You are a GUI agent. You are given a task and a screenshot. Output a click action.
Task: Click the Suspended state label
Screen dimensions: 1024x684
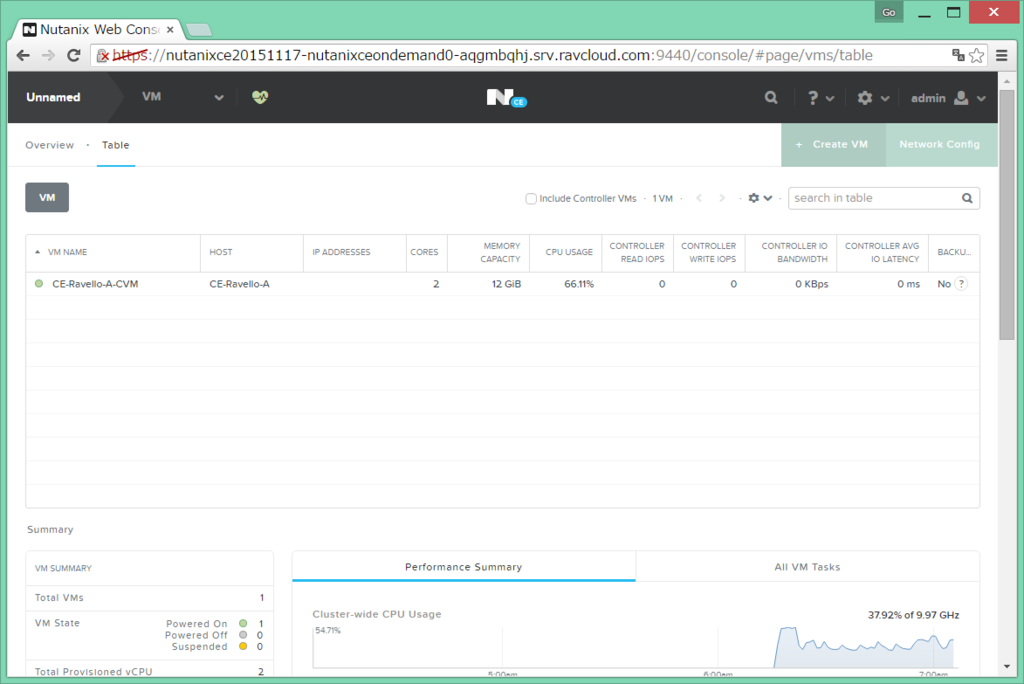point(199,647)
